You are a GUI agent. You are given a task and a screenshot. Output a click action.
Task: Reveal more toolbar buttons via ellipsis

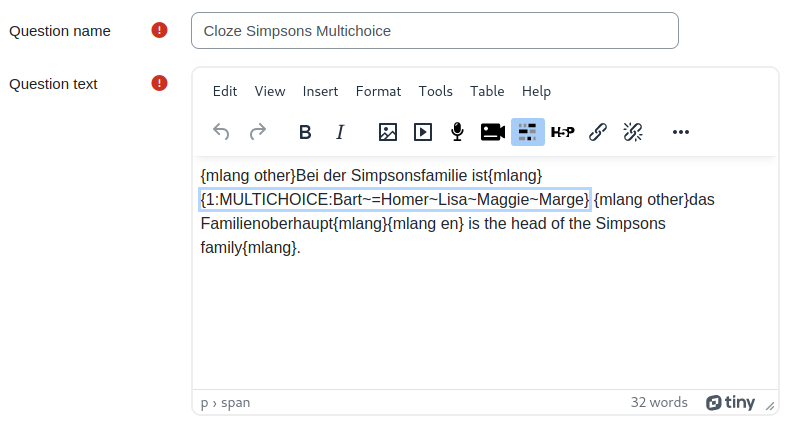(680, 132)
